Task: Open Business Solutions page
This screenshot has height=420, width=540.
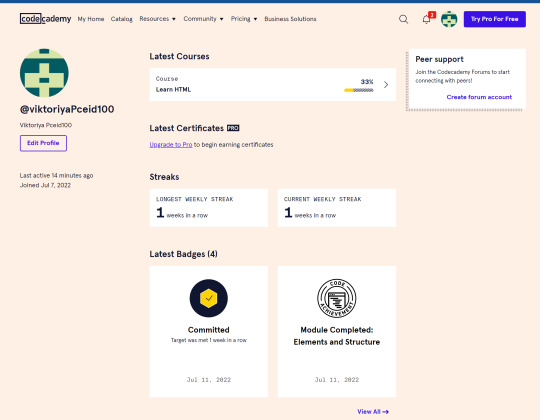Action: coord(290,19)
